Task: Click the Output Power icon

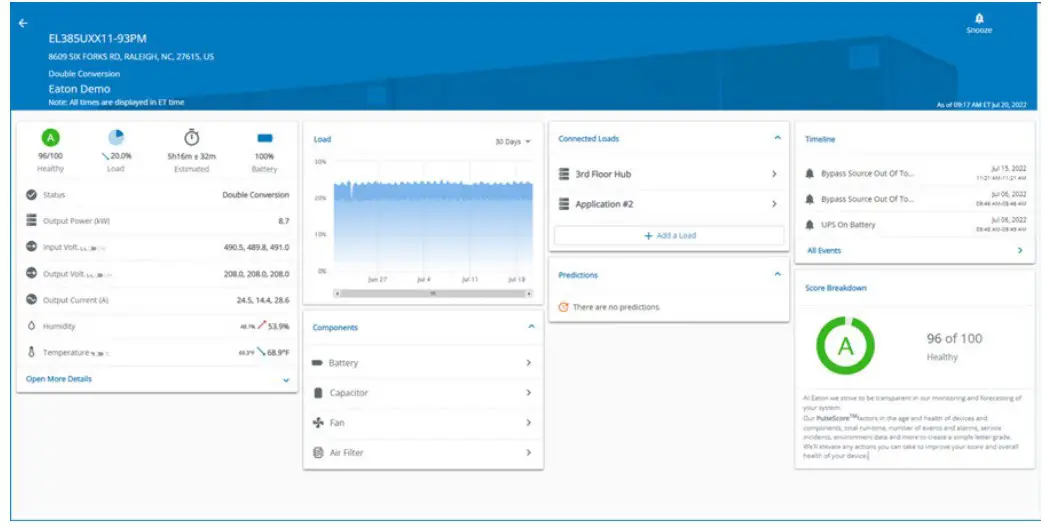Action: pos(31,220)
